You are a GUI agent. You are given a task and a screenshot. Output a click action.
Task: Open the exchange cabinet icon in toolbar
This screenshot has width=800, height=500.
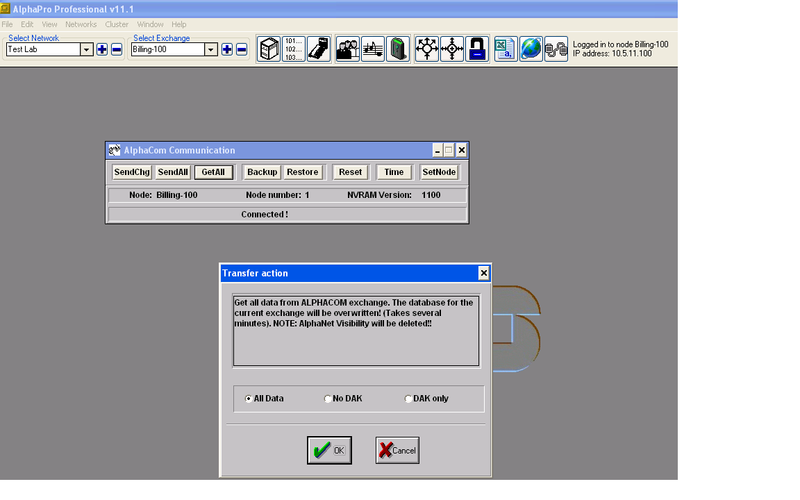pos(269,49)
